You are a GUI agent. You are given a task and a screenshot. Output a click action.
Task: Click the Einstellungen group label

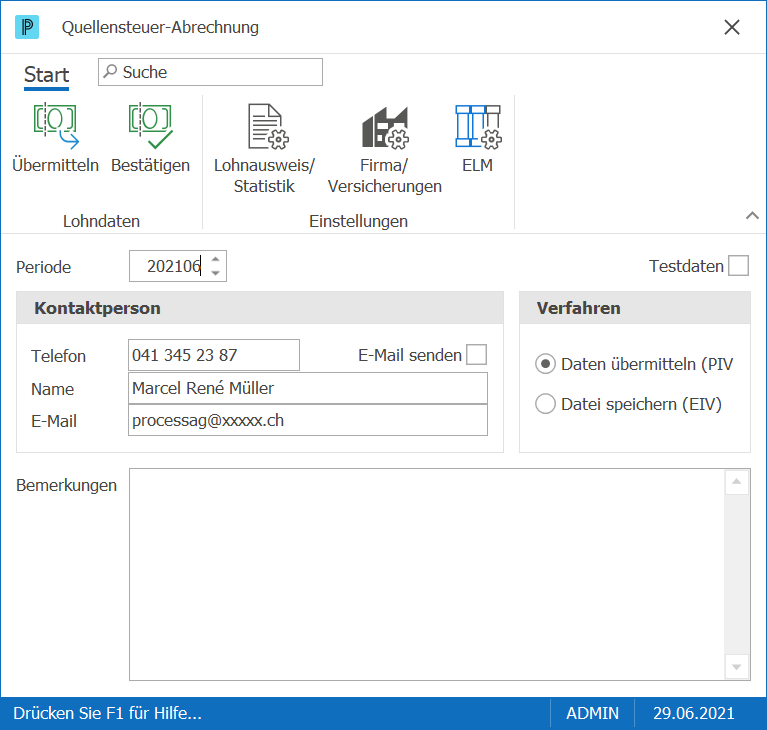click(x=358, y=221)
